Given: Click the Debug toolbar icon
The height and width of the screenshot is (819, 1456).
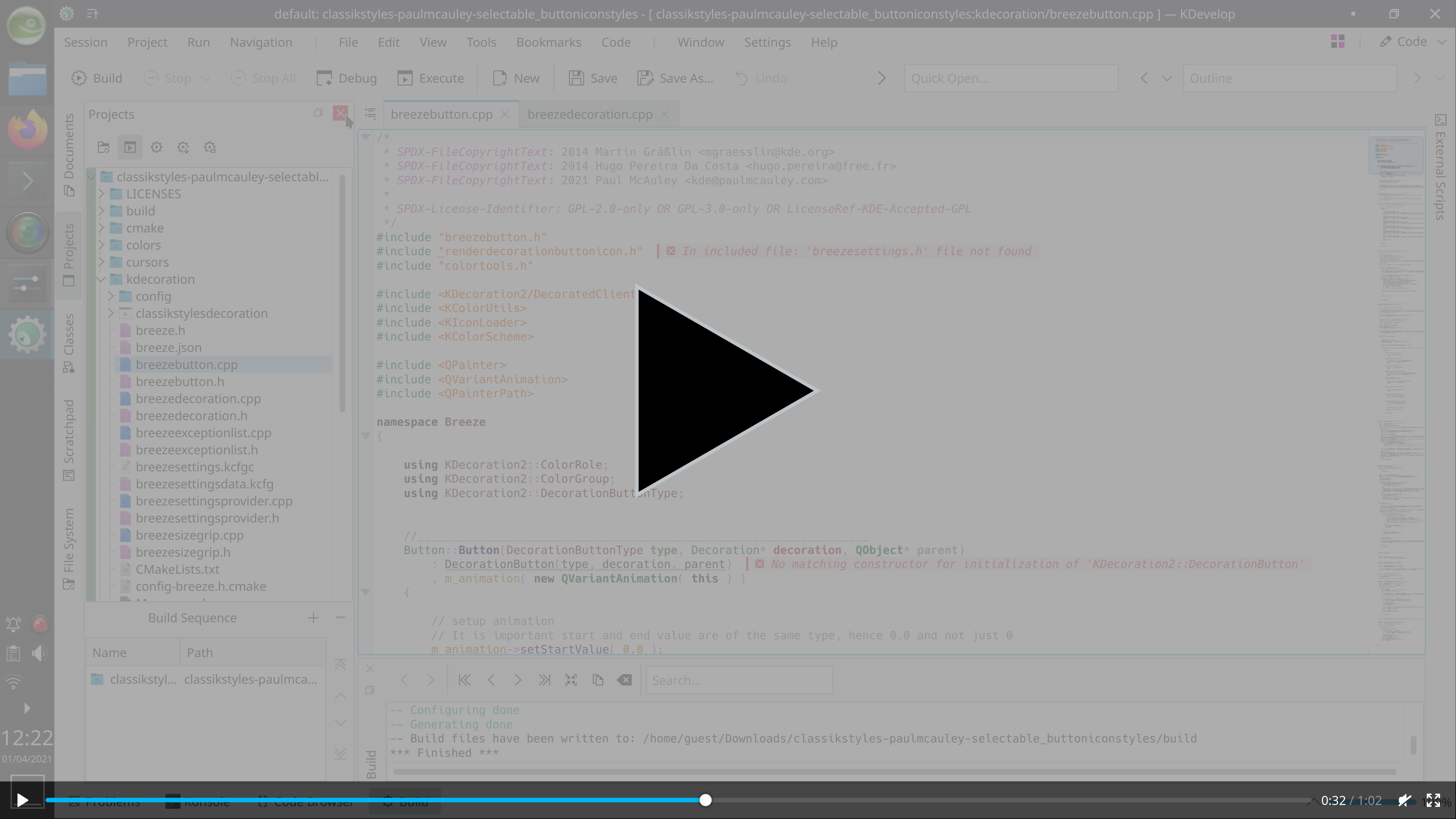Looking at the screenshot, I should [x=325, y=78].
